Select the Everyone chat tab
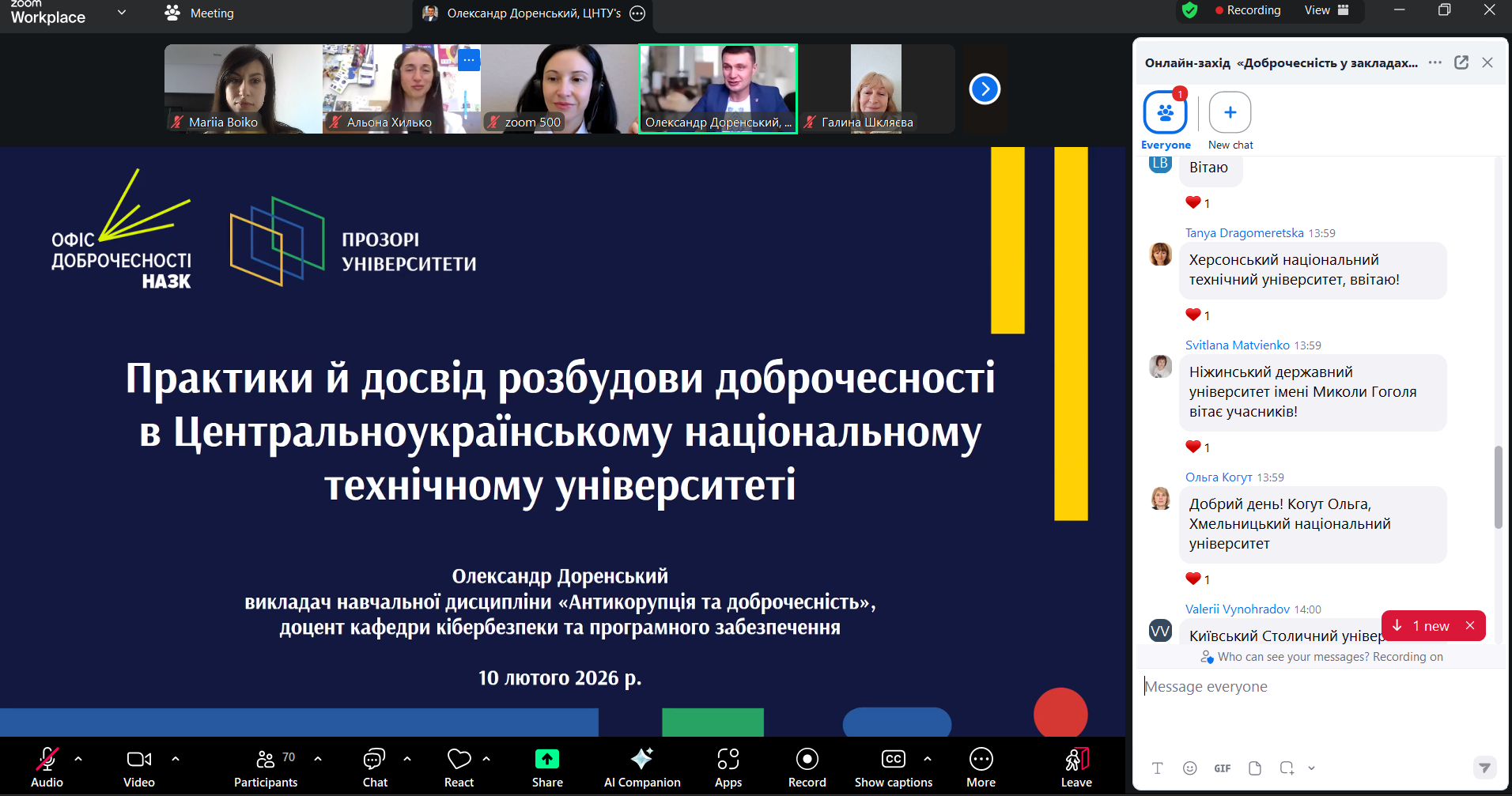Screen dimensions: 1512x796 click(x=1165, y=114)
